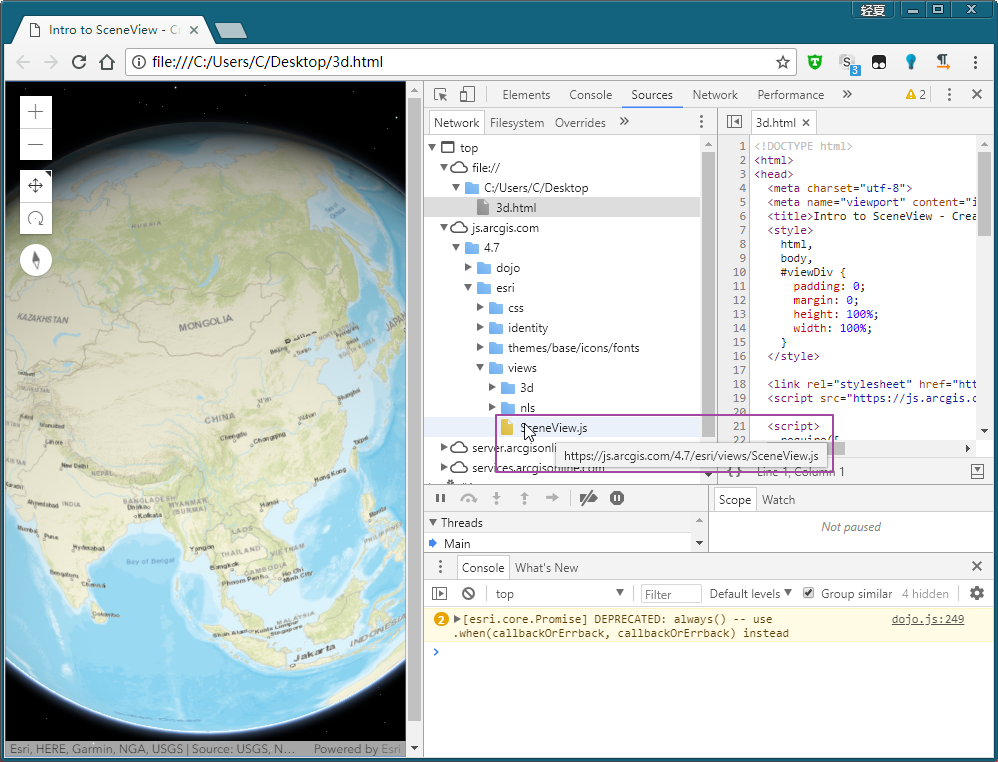Screen dimensions: 998x762
Task: Open the top context dropdown
Action: pyautogui.click(x=559, y=593)
